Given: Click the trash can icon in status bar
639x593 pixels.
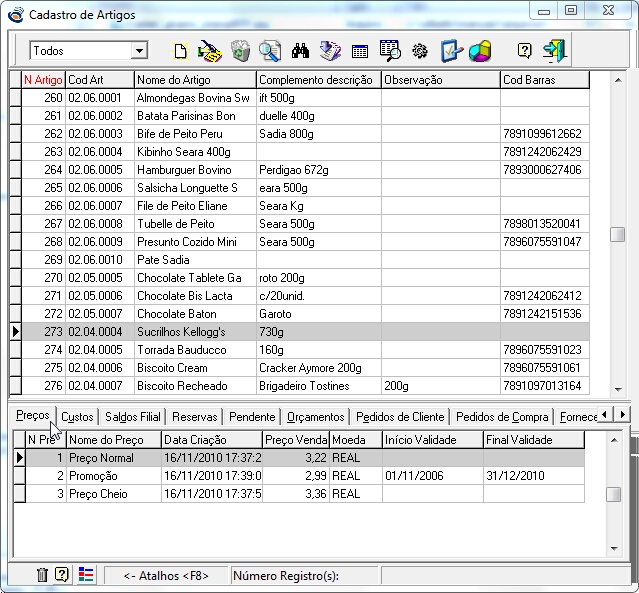Looking at the screenshot, I should click(42, 575).
